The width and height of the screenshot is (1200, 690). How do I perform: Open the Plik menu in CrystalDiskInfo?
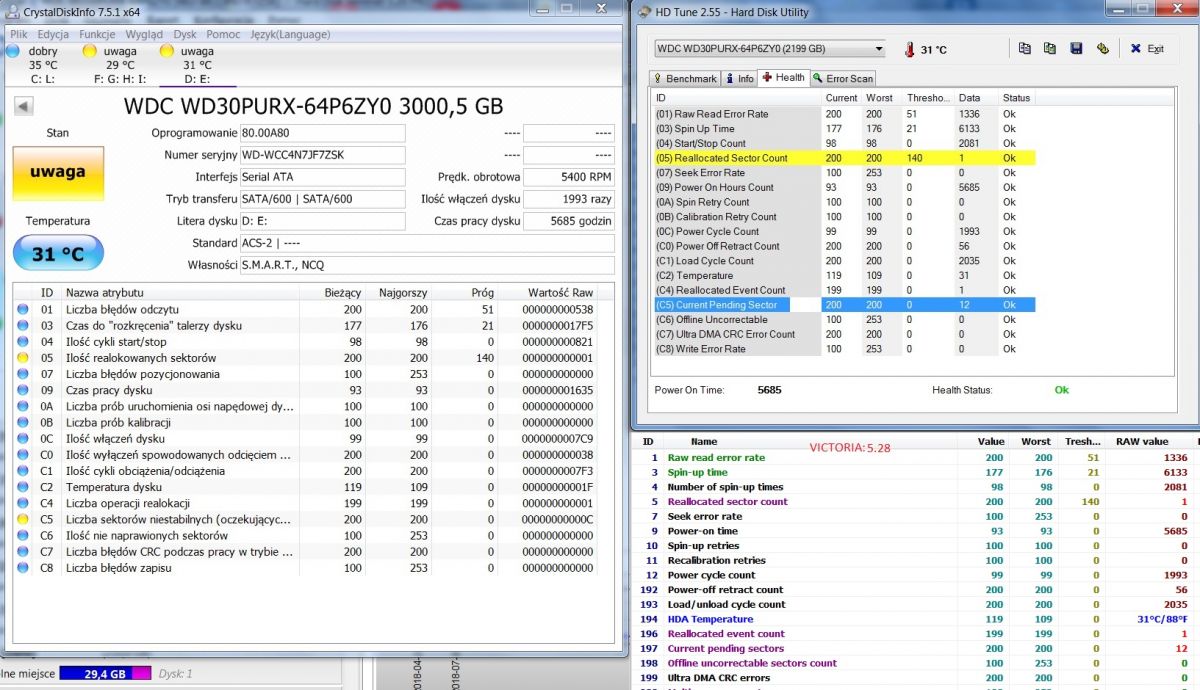click(18, 34)
